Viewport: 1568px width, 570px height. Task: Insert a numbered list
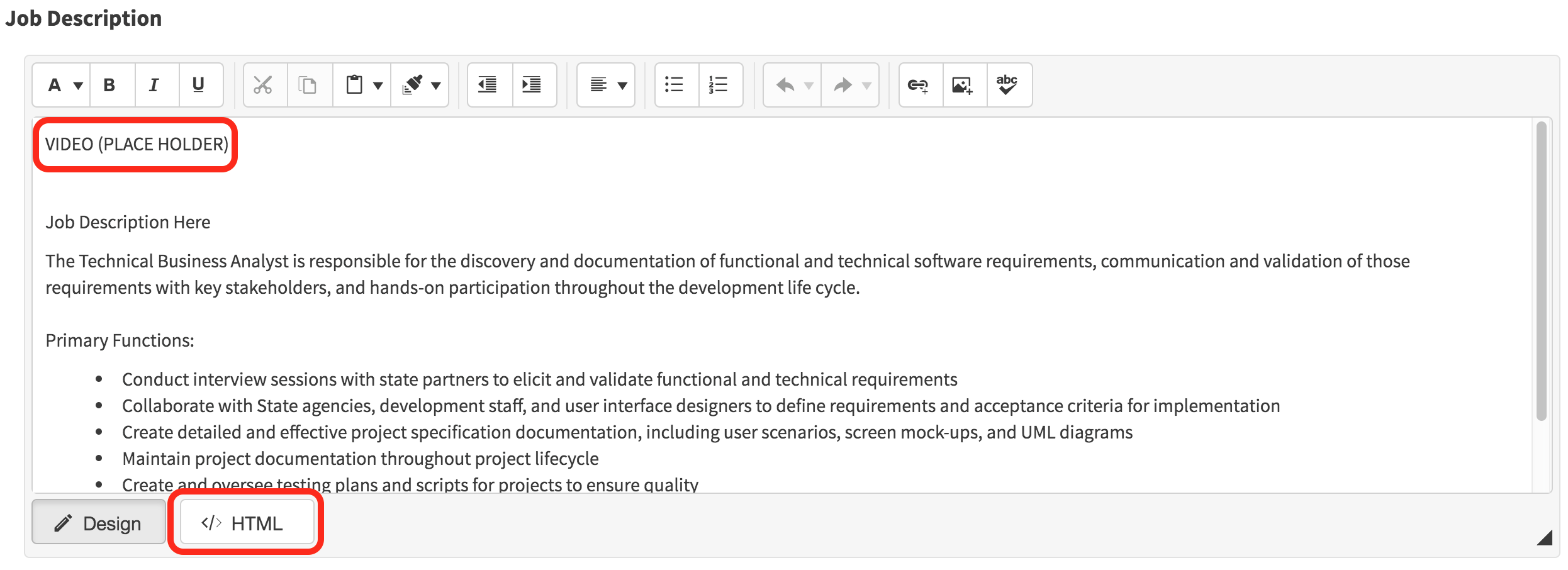click(x=718, y=85)
